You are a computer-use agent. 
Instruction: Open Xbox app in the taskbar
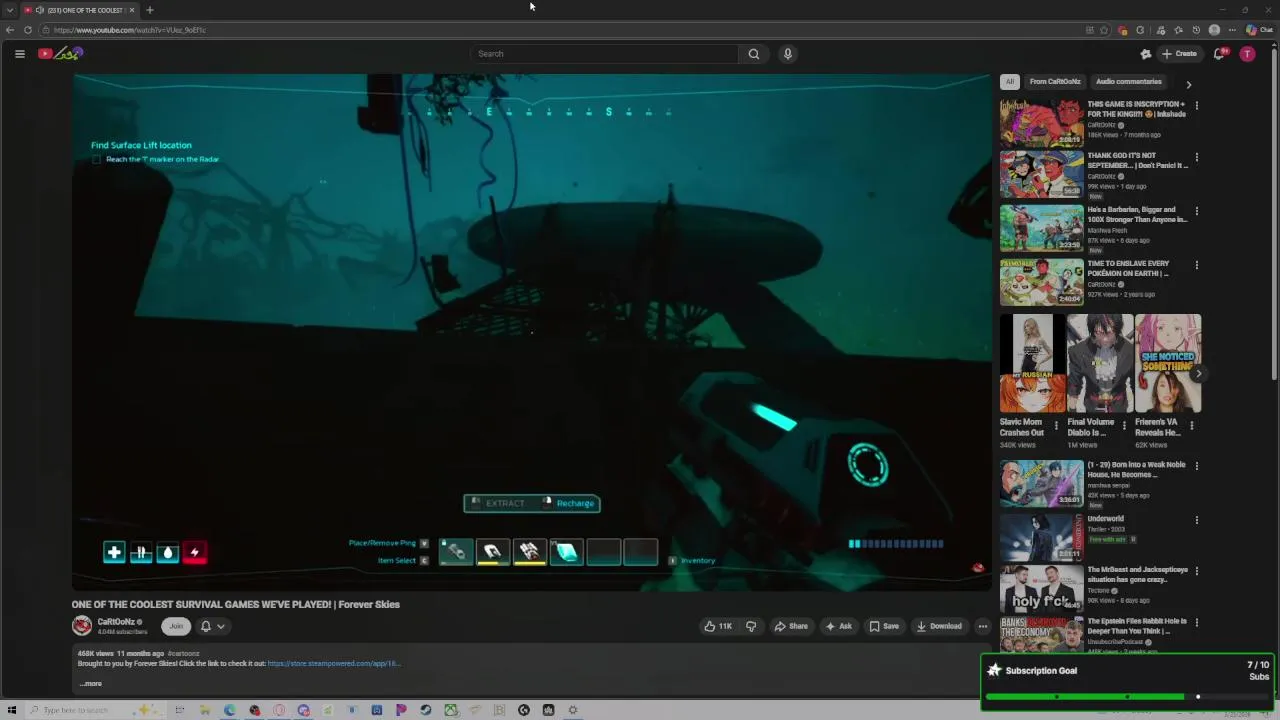click(451, 710)
